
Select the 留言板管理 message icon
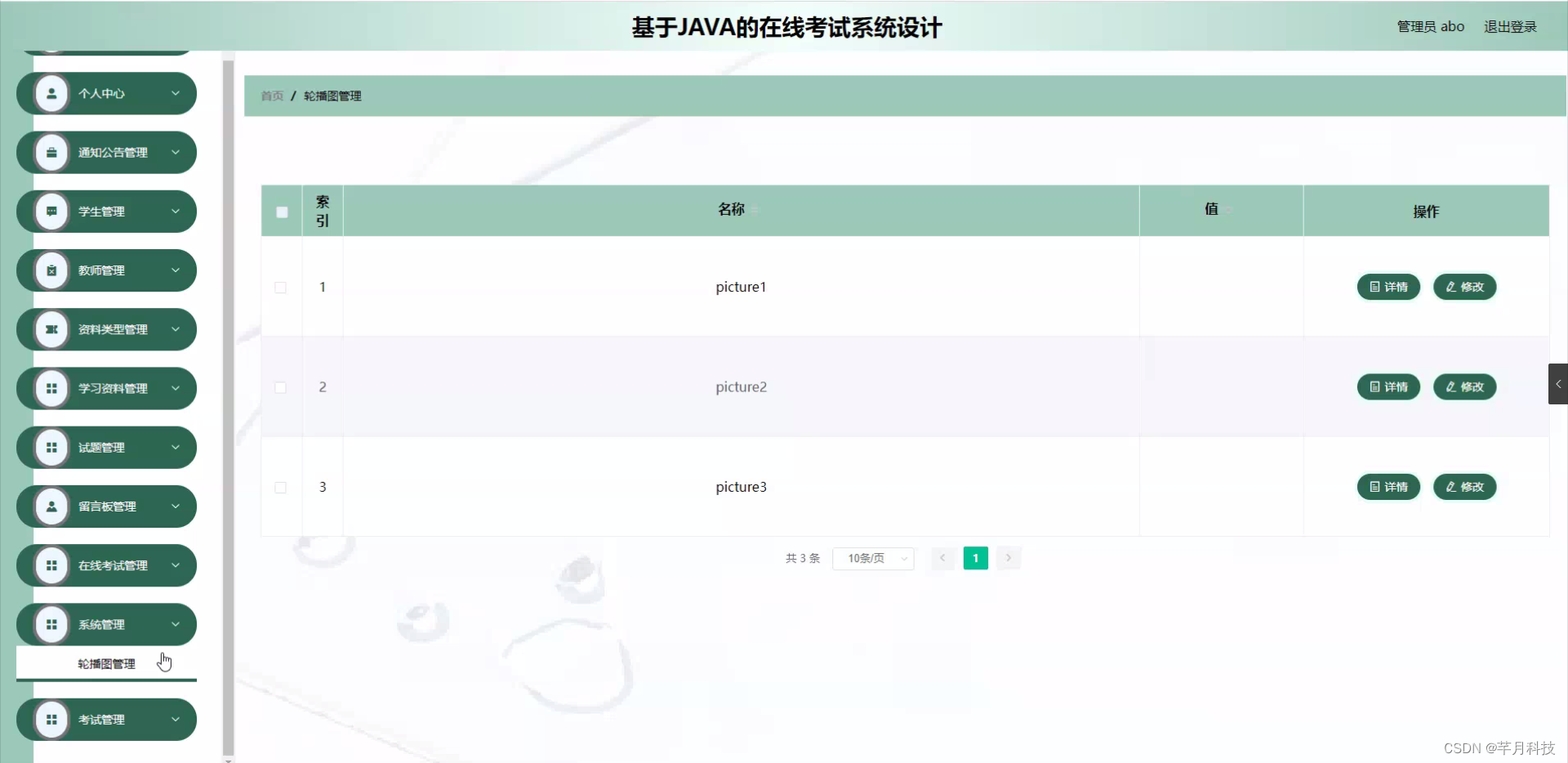pyautogui.click(x=52, y=506)
